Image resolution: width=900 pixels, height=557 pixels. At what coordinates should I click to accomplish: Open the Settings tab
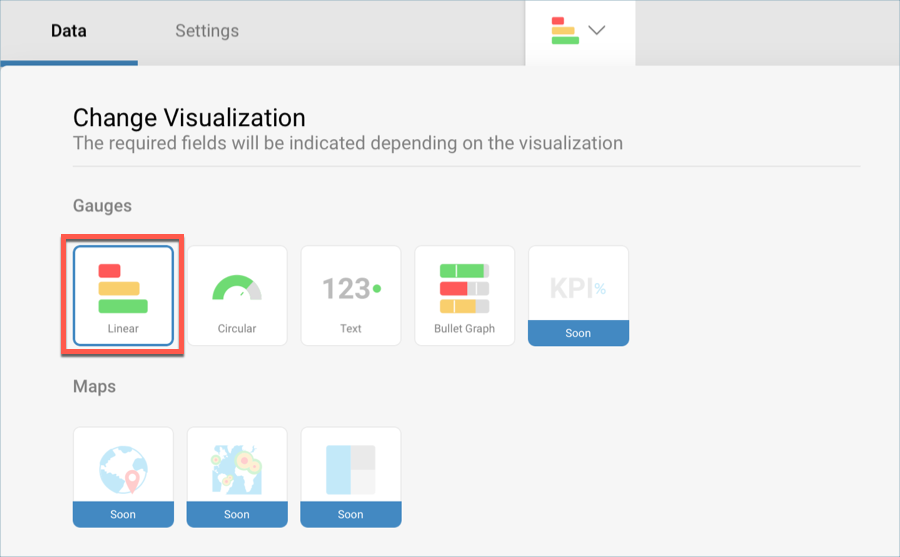pos(207,31)
